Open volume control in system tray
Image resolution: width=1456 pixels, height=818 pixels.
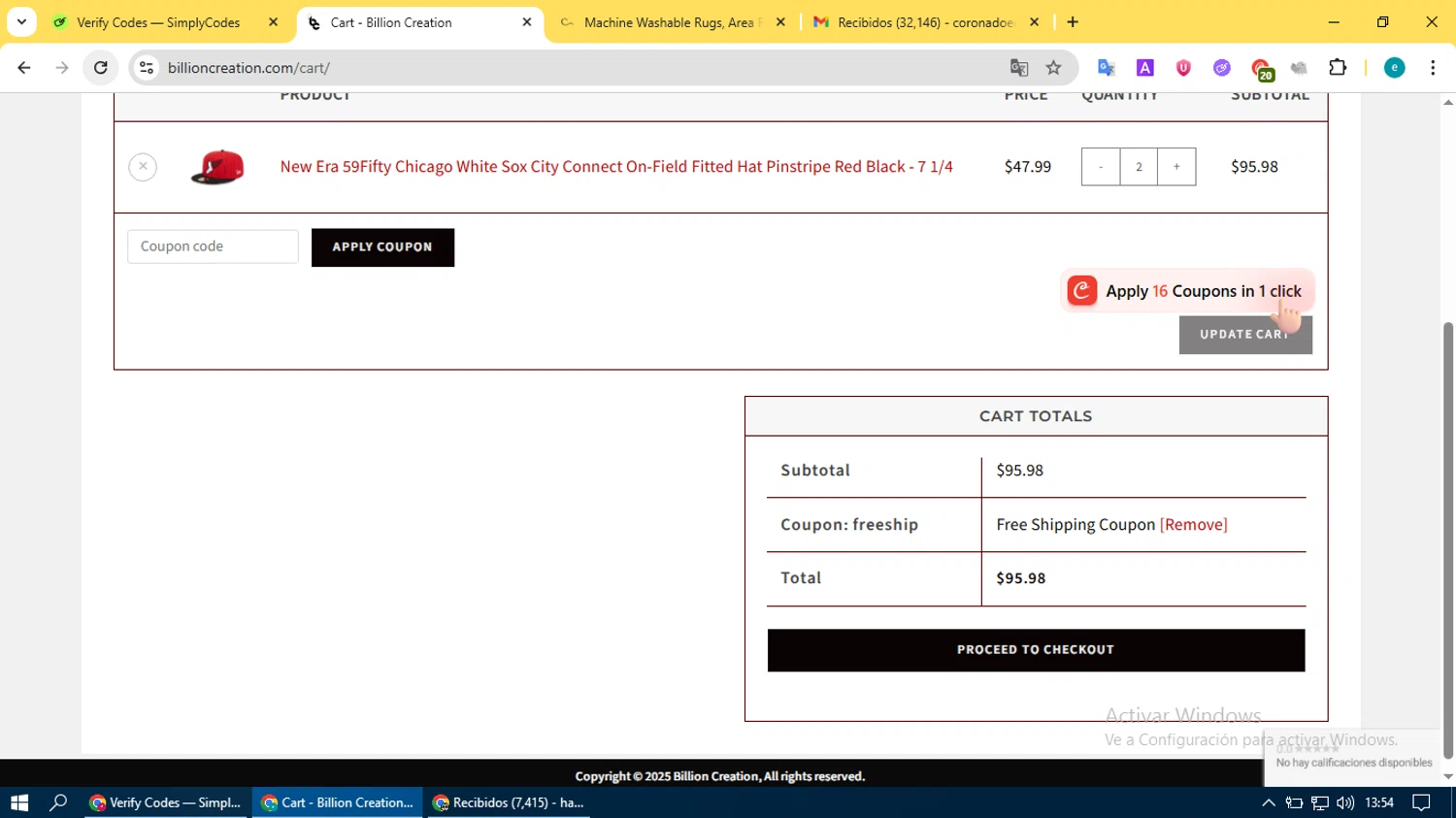(x=1345, y=802)
